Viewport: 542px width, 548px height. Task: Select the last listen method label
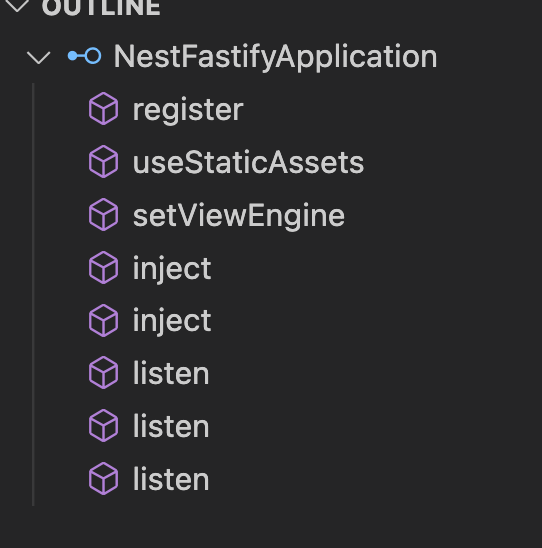tap(171, 480)
